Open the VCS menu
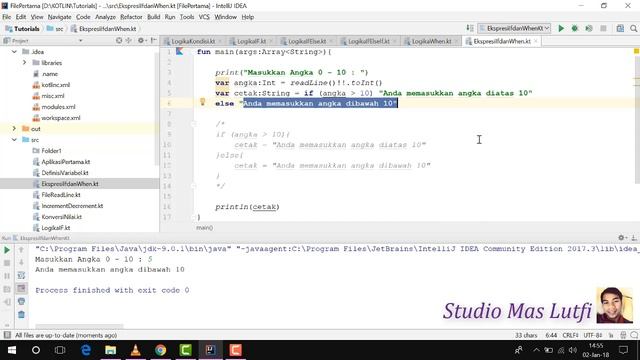Screen dimensions: 640x360 (x=204, y=17)
